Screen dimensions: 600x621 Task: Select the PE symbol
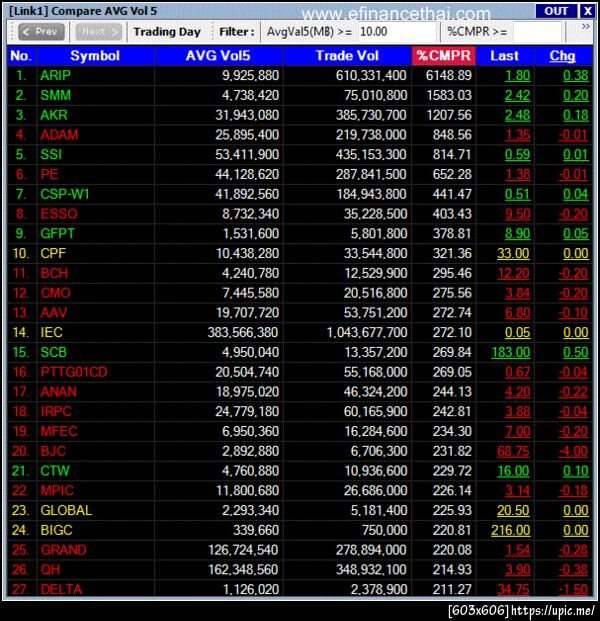click(50, 174)
